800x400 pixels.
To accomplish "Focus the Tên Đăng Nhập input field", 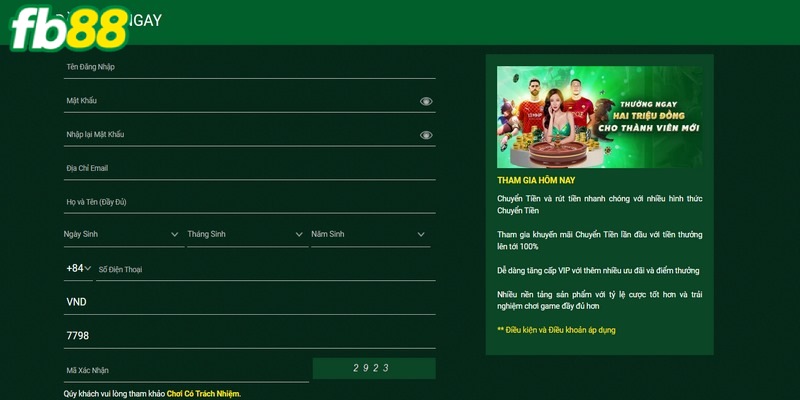I will [248, 67].
